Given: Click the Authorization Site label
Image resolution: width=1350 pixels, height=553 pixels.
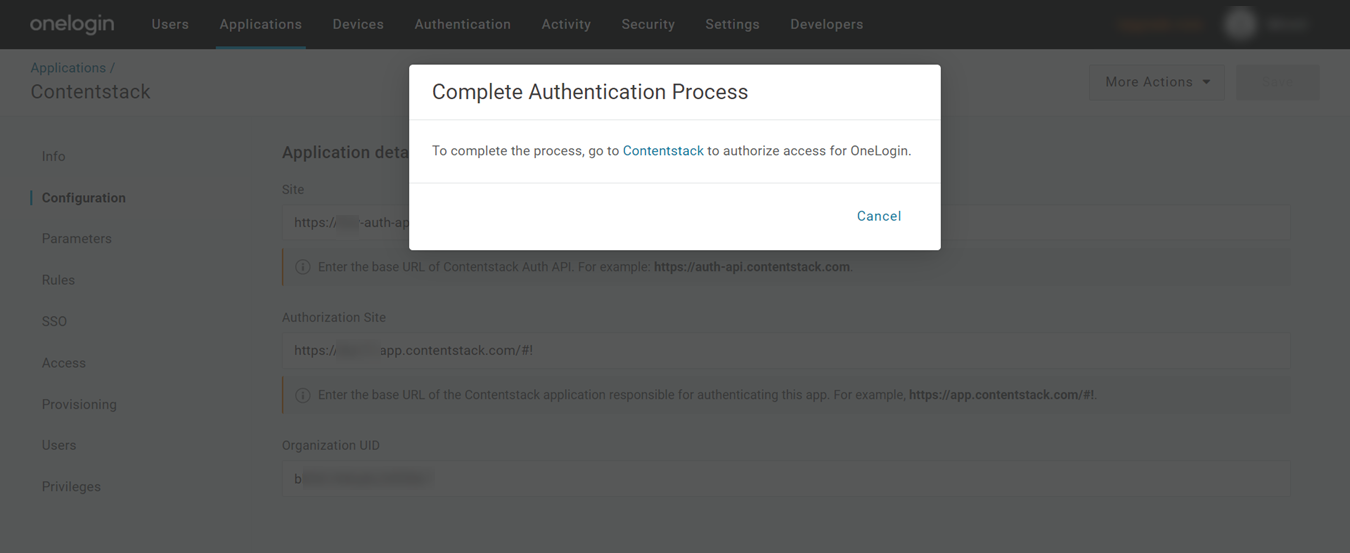Looking at the screenshot, I should point(334,318).
